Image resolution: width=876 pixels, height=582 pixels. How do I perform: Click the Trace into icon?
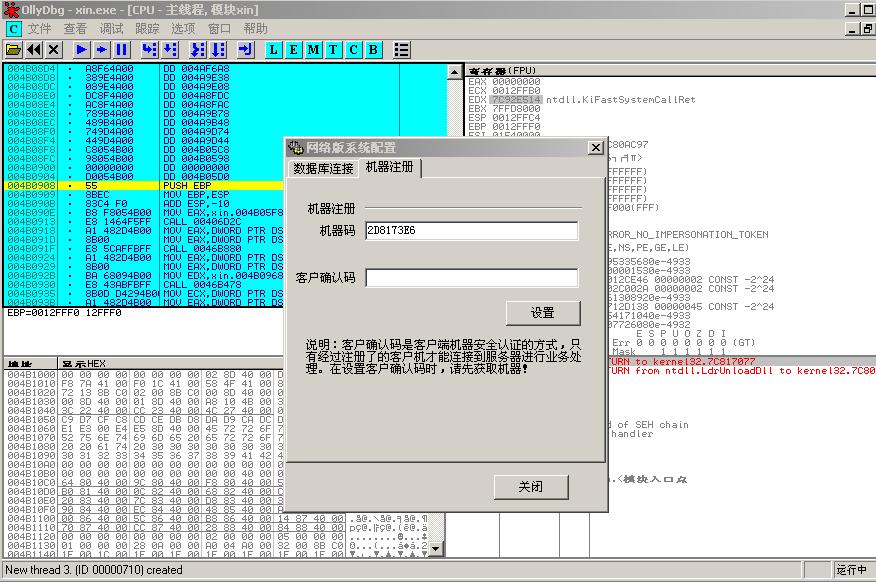(198, 50)
